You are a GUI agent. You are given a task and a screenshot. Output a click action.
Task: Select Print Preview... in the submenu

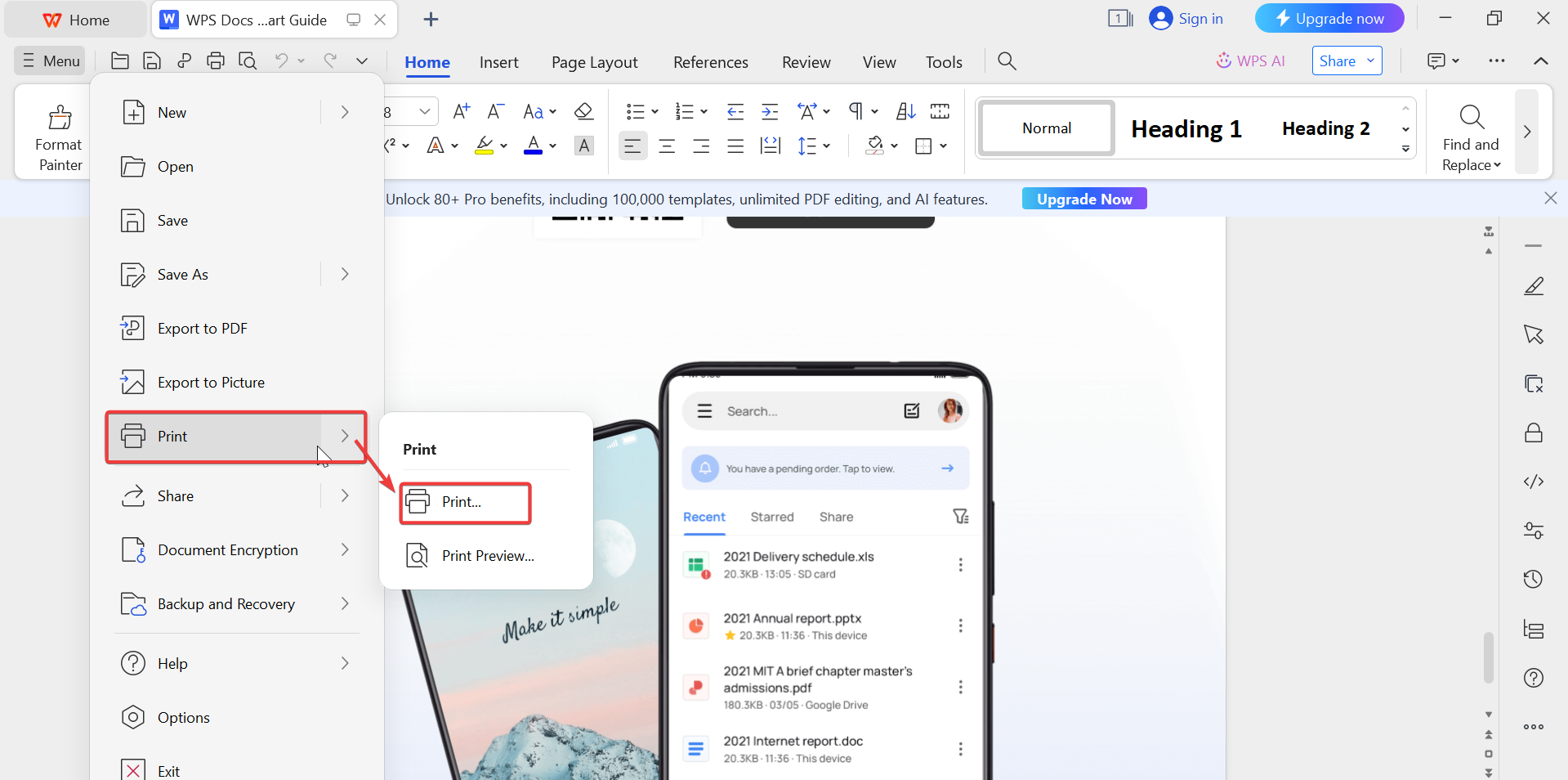[x=487, y=556]
